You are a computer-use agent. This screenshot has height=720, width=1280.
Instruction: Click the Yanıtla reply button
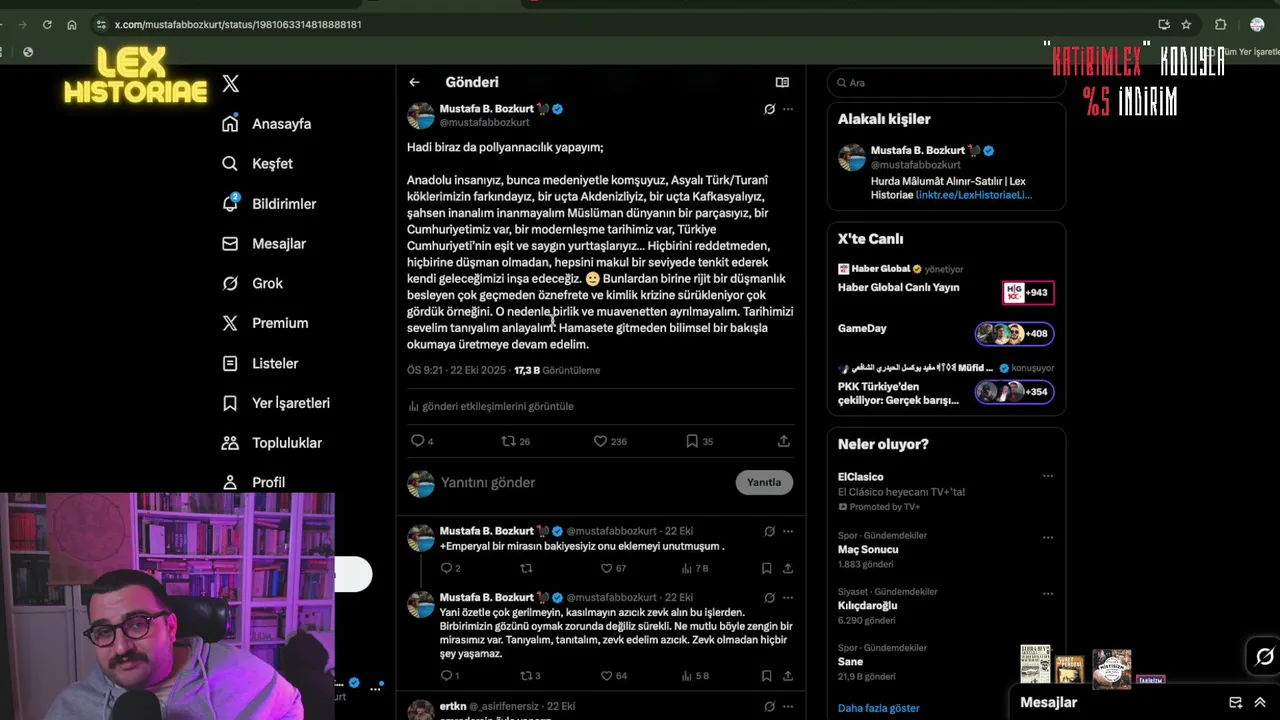click(x=764, y=482)
